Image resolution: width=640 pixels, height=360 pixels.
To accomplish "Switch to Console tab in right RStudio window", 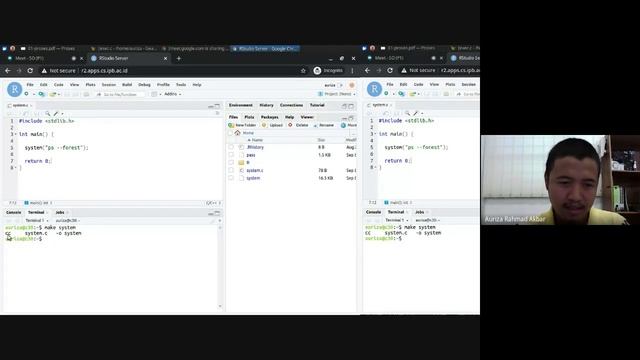I will [373, 212].
